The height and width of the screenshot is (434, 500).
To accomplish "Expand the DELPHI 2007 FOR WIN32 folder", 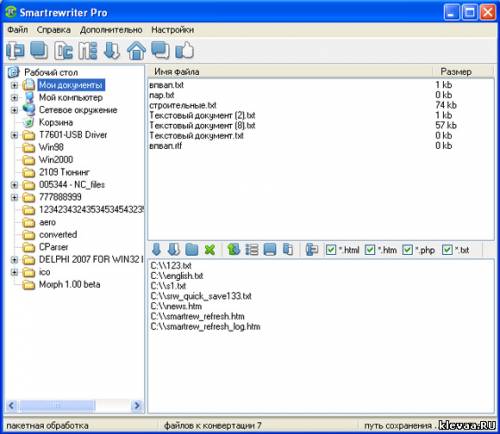I will [14, 260].
